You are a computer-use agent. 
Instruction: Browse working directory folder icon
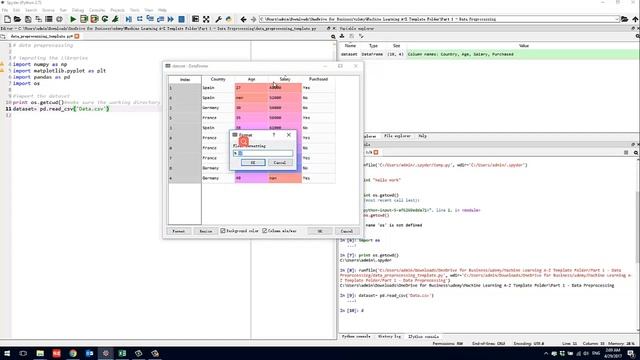click(x=624, y=19)
